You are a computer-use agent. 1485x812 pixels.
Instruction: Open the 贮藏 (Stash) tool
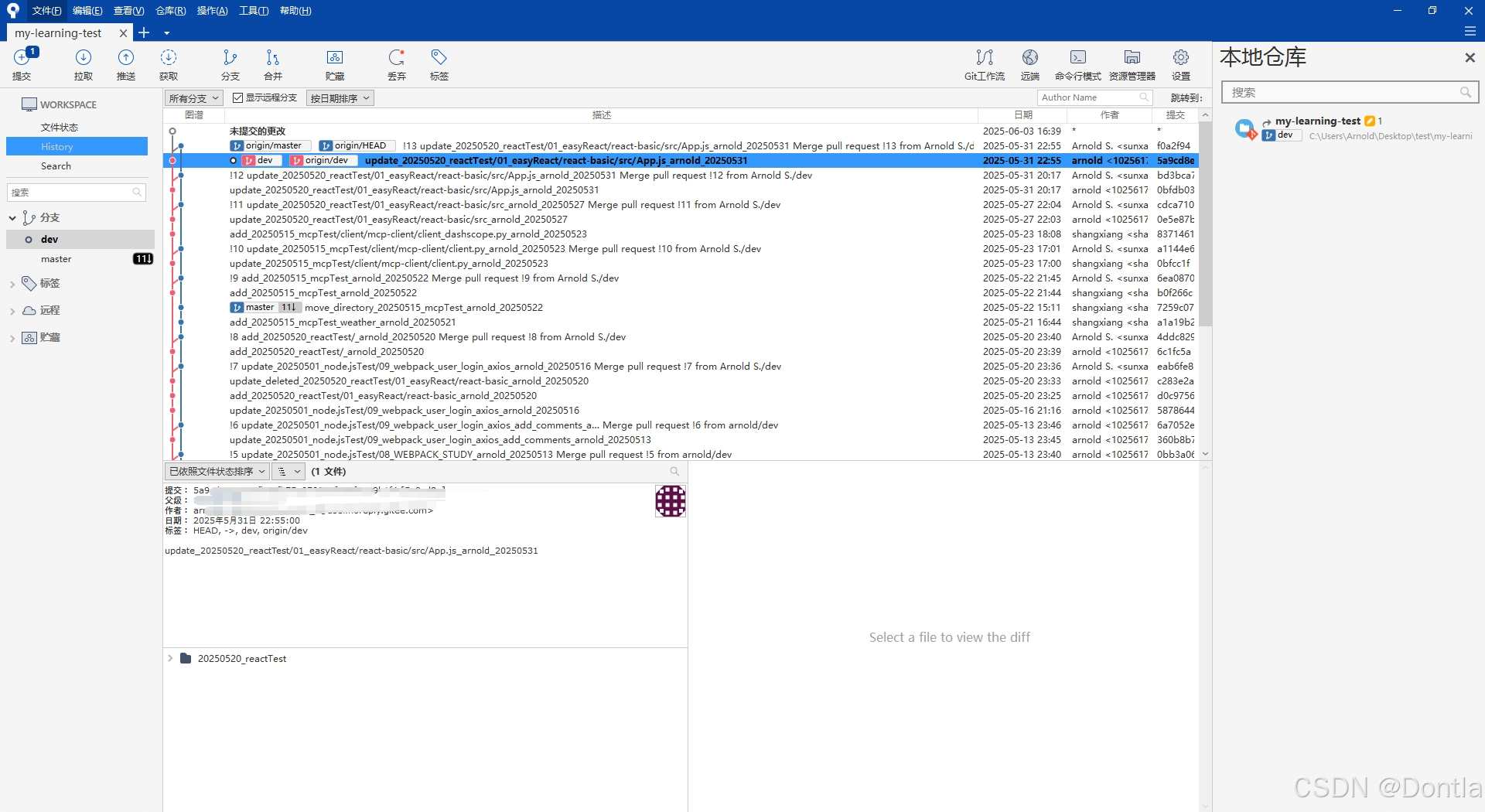point(334,64)
